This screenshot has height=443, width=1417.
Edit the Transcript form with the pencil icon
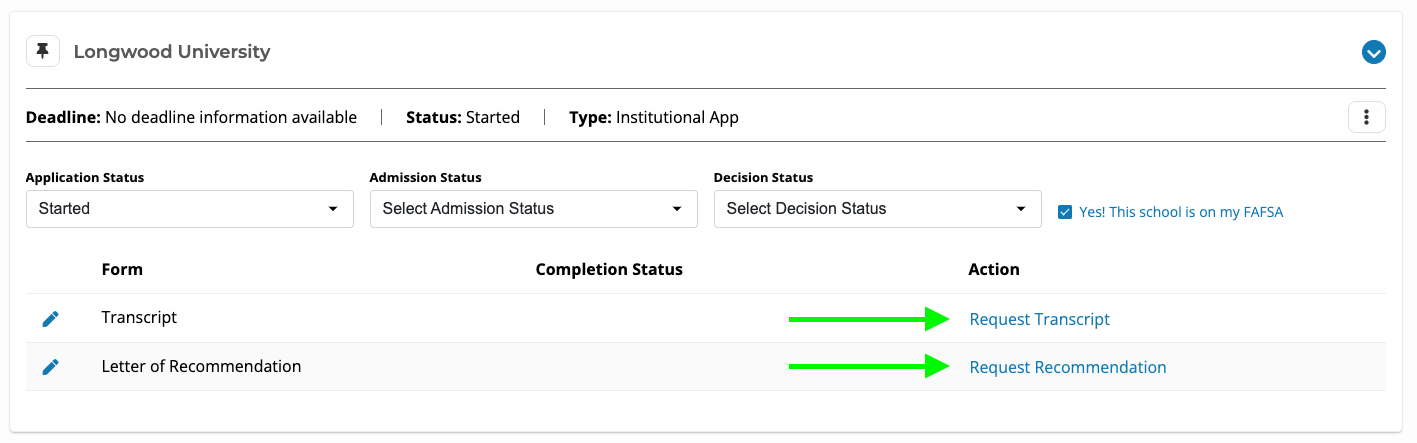pos(50,319)
